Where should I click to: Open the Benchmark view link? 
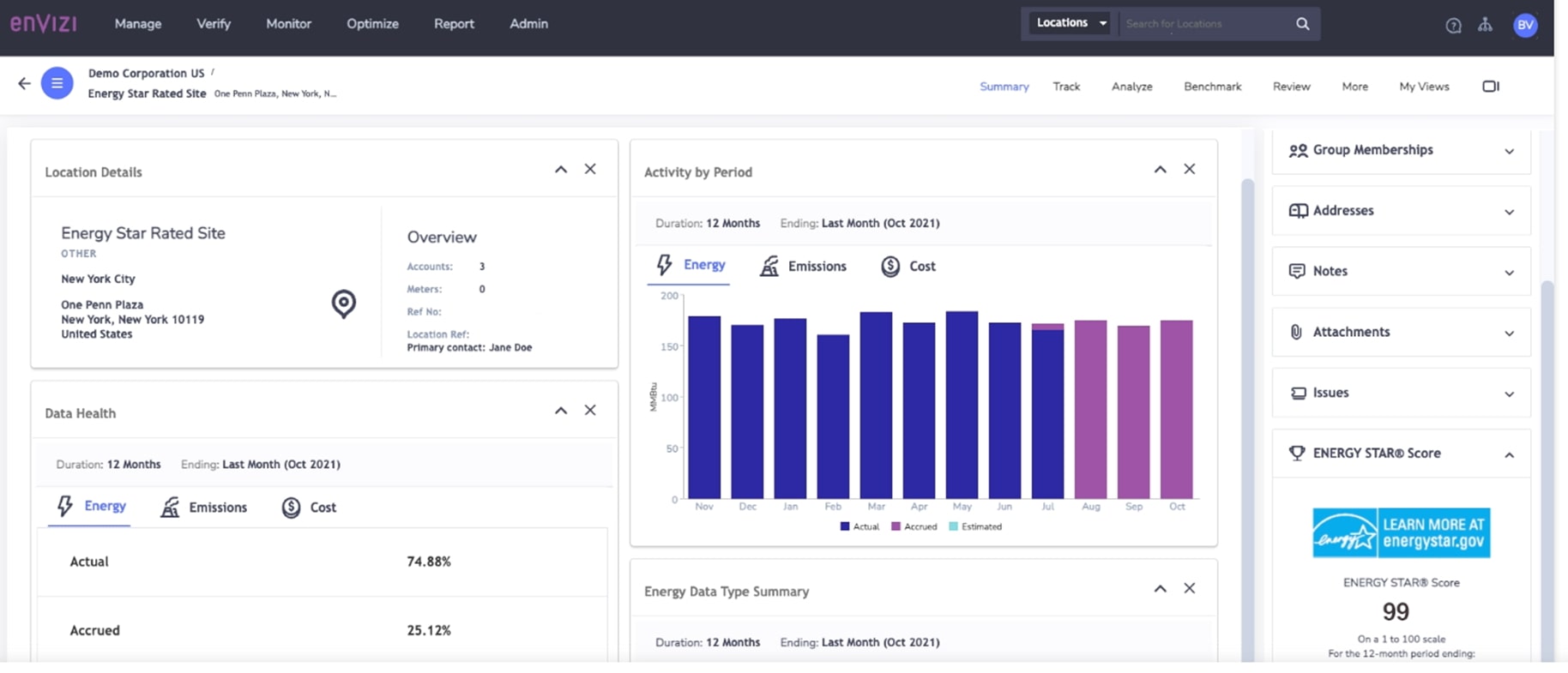pyautogui.click(x=1212, y=87)
